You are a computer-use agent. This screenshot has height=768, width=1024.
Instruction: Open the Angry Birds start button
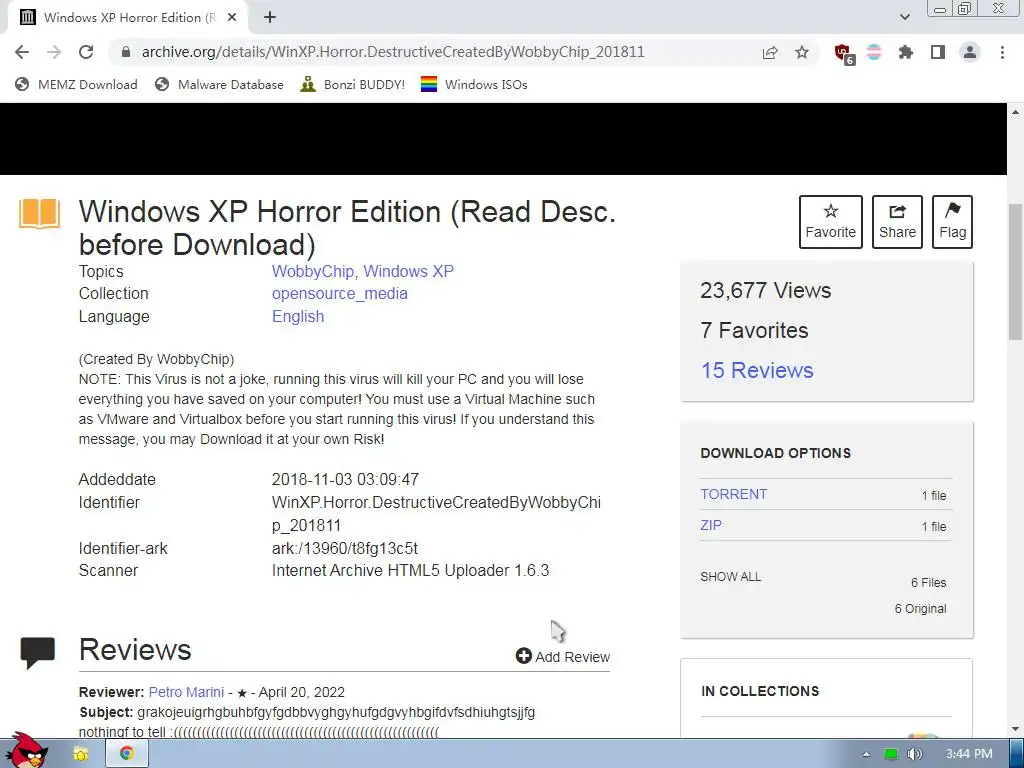(26, 751)
